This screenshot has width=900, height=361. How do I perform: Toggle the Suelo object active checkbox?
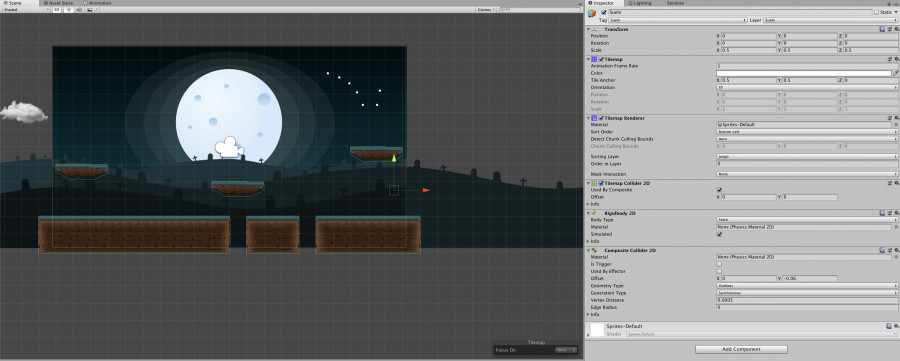tap(604, 12)
